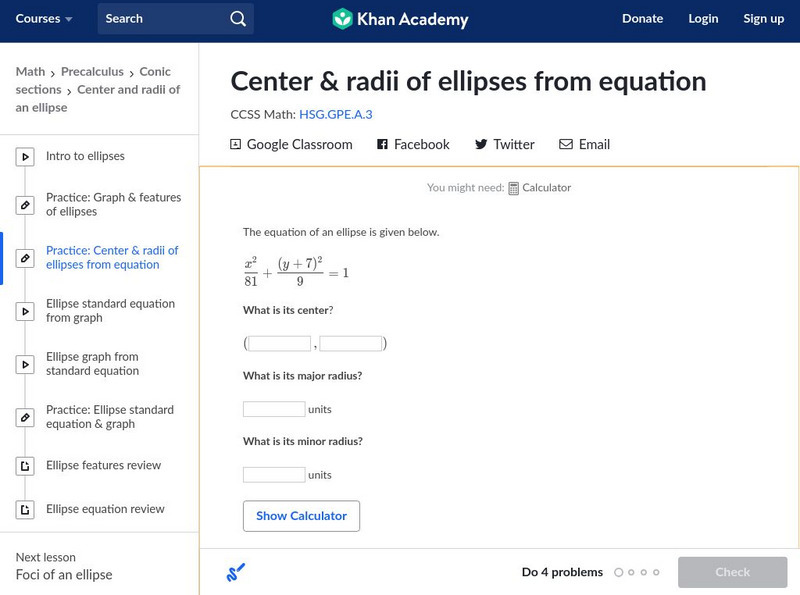Open the HSG.GPE.A.3 standard link
The height and width of the screenshot is (595, 800).
(335, 115)
